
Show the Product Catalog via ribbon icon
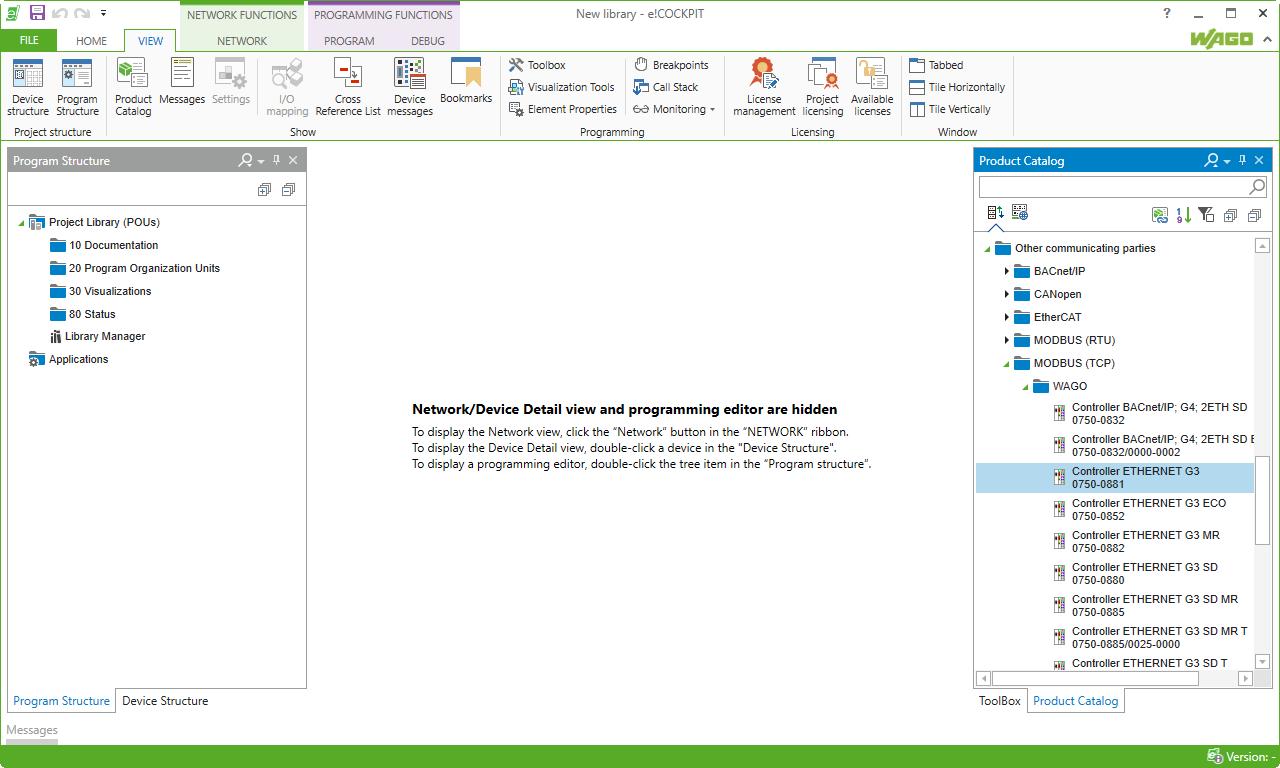(133, 87)
